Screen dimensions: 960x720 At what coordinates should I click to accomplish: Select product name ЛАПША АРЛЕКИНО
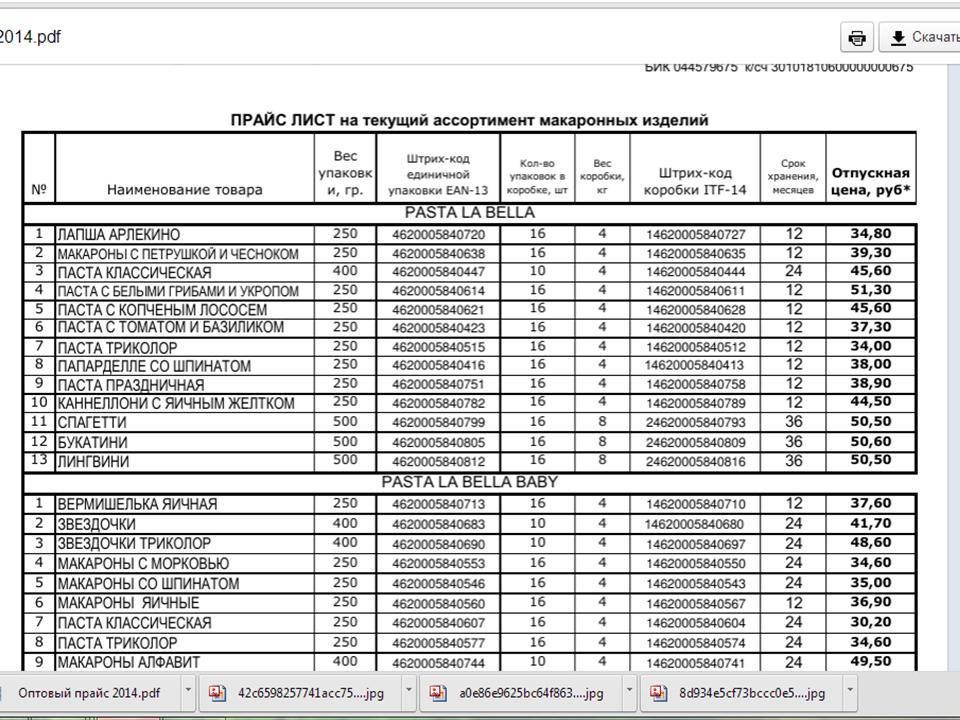[119, 234]
